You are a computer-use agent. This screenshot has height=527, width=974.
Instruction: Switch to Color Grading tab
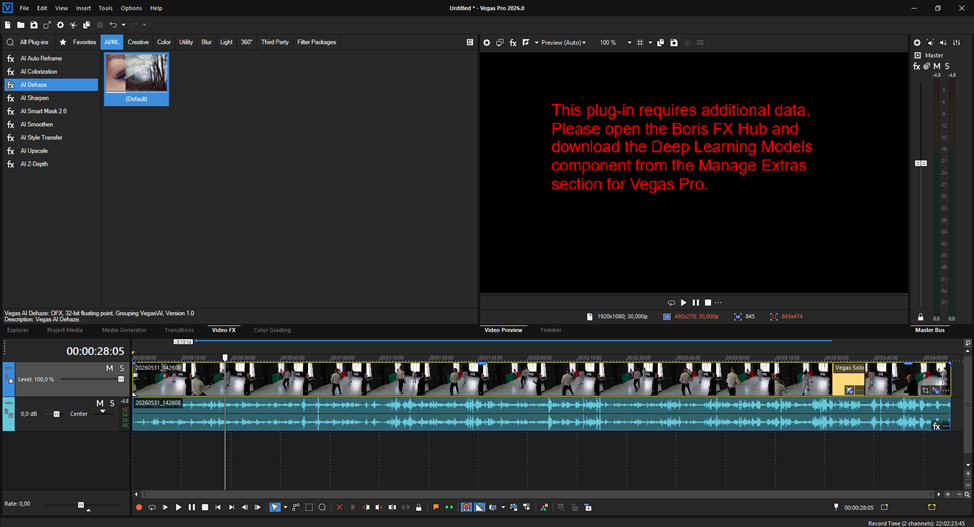[x=272, y=330]
